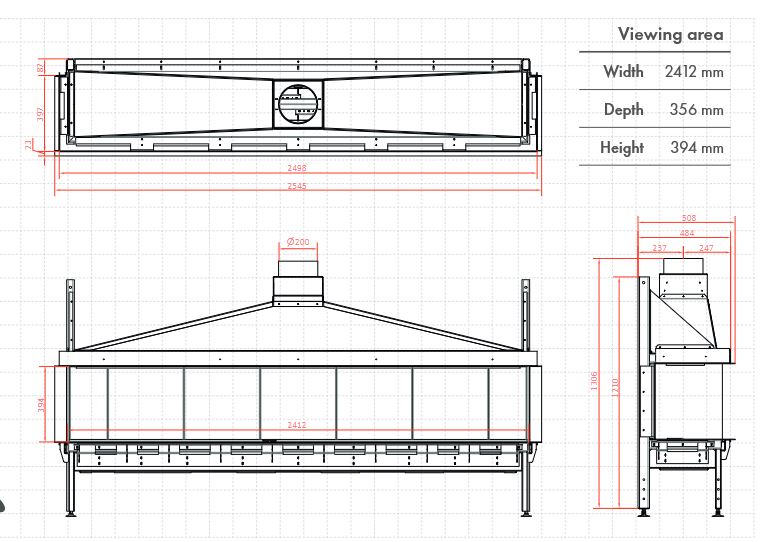The image size is (783, 542).
Task: Click the 397 depth dimension in top view
Action: coord(42,113)
